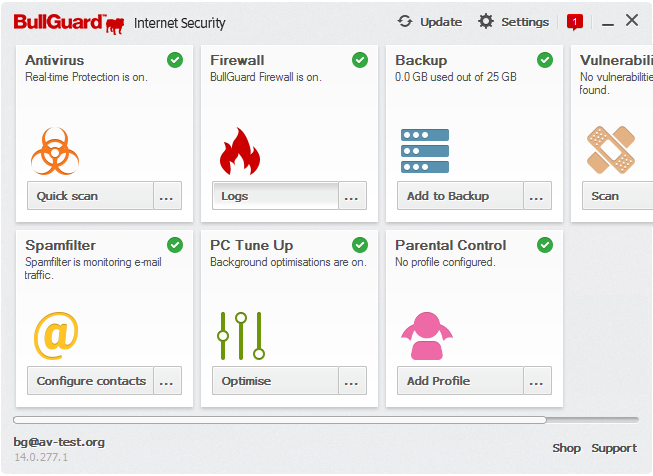The width and height of the screenshot is (653, 476).
Task: Click the horizontal scrollbar below the modules
Action: 280,420
